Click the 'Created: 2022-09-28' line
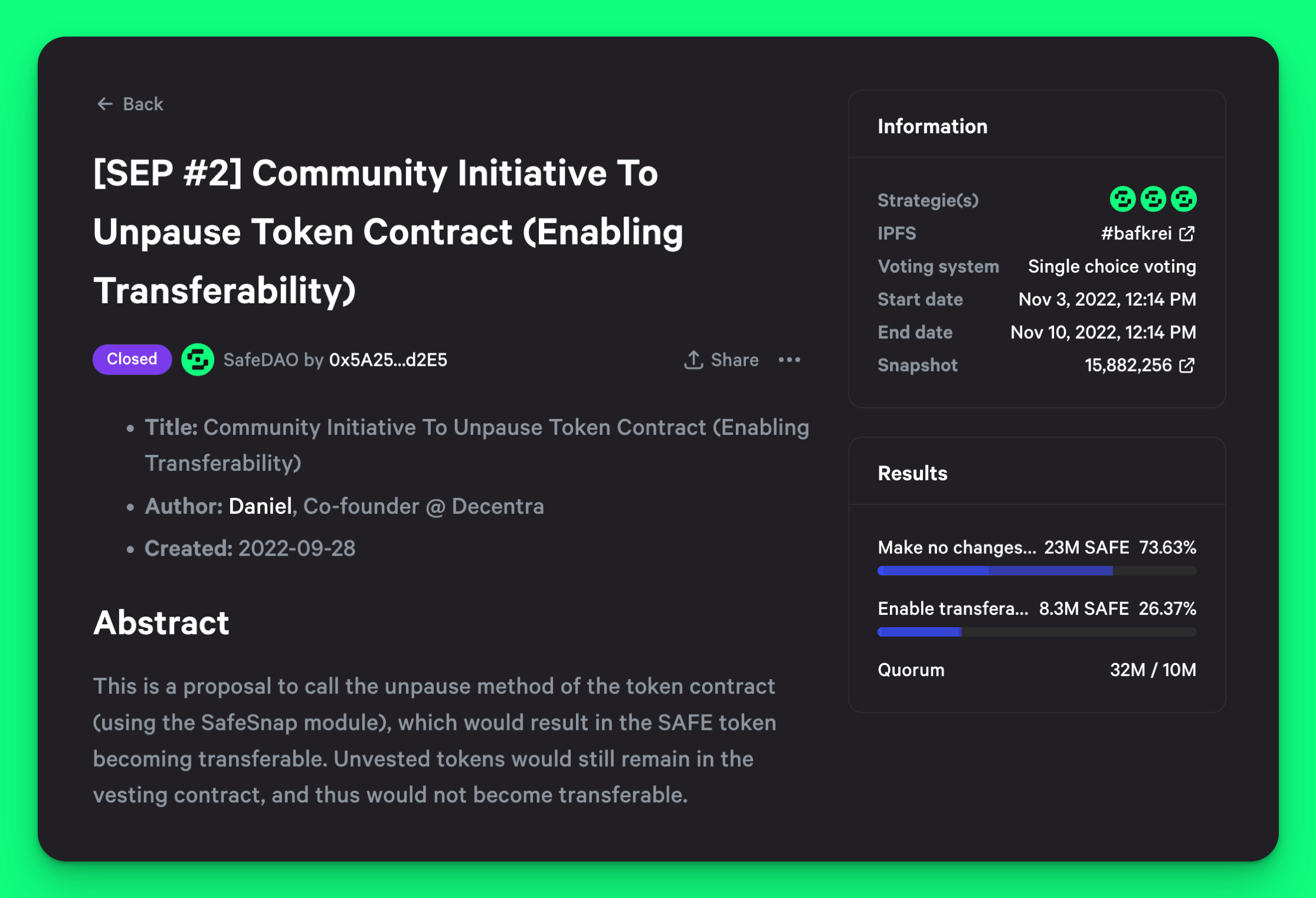1316x898 pixels. click(250, 548)
